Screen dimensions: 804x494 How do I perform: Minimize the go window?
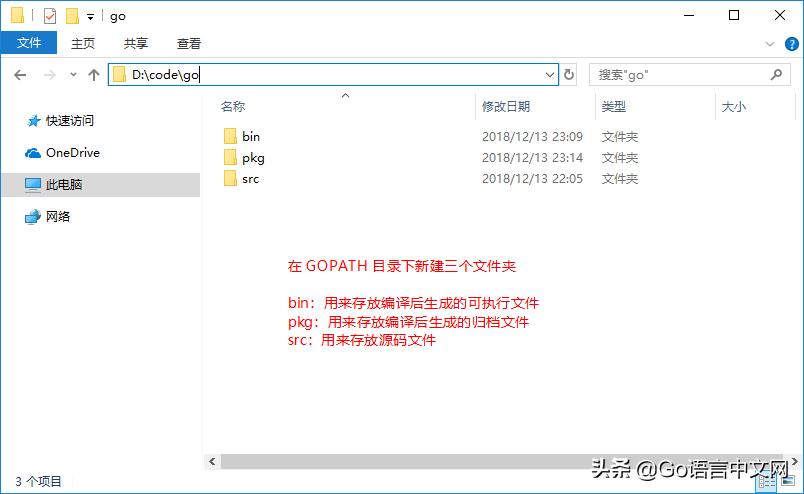[x=689, y=15]
